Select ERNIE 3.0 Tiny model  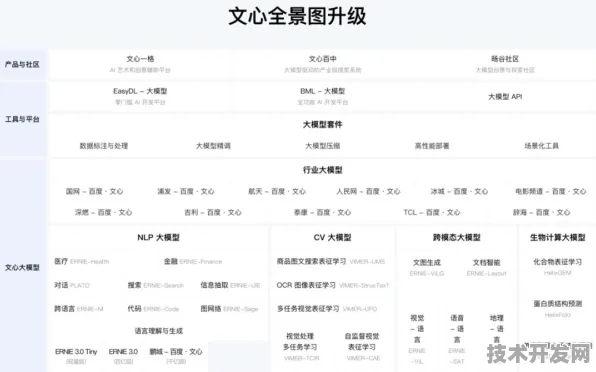click(76, 356)
